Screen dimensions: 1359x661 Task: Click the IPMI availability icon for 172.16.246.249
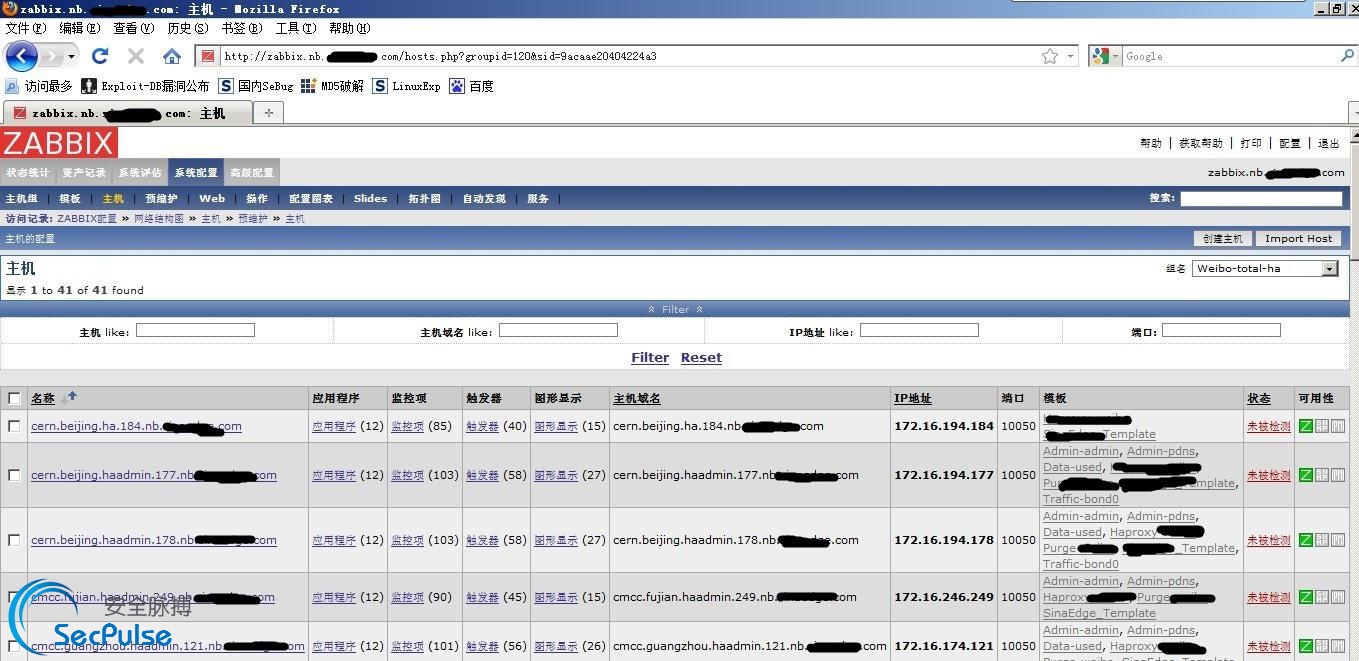1337,597
